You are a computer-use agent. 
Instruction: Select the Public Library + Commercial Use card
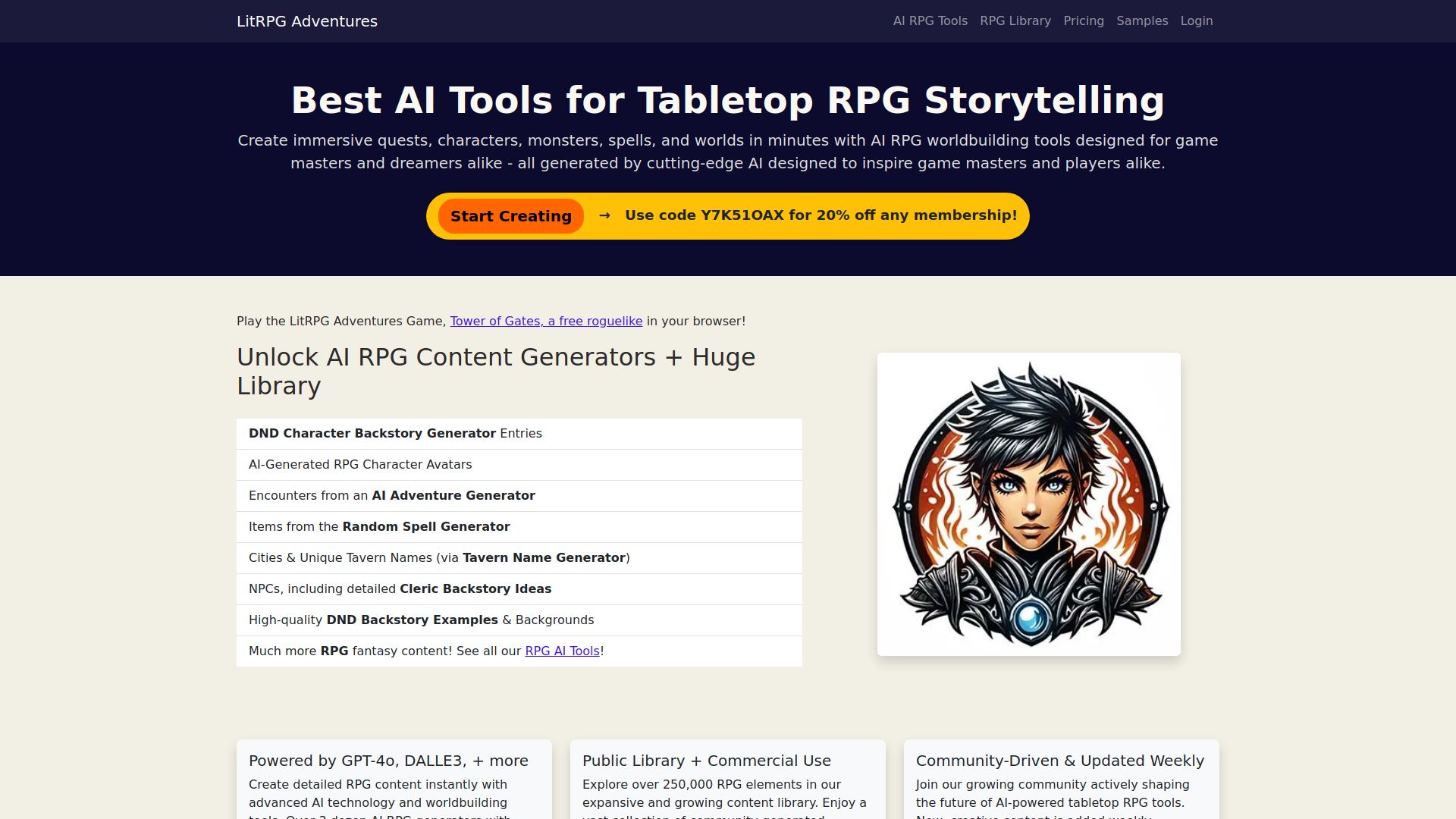click(706, 761)
